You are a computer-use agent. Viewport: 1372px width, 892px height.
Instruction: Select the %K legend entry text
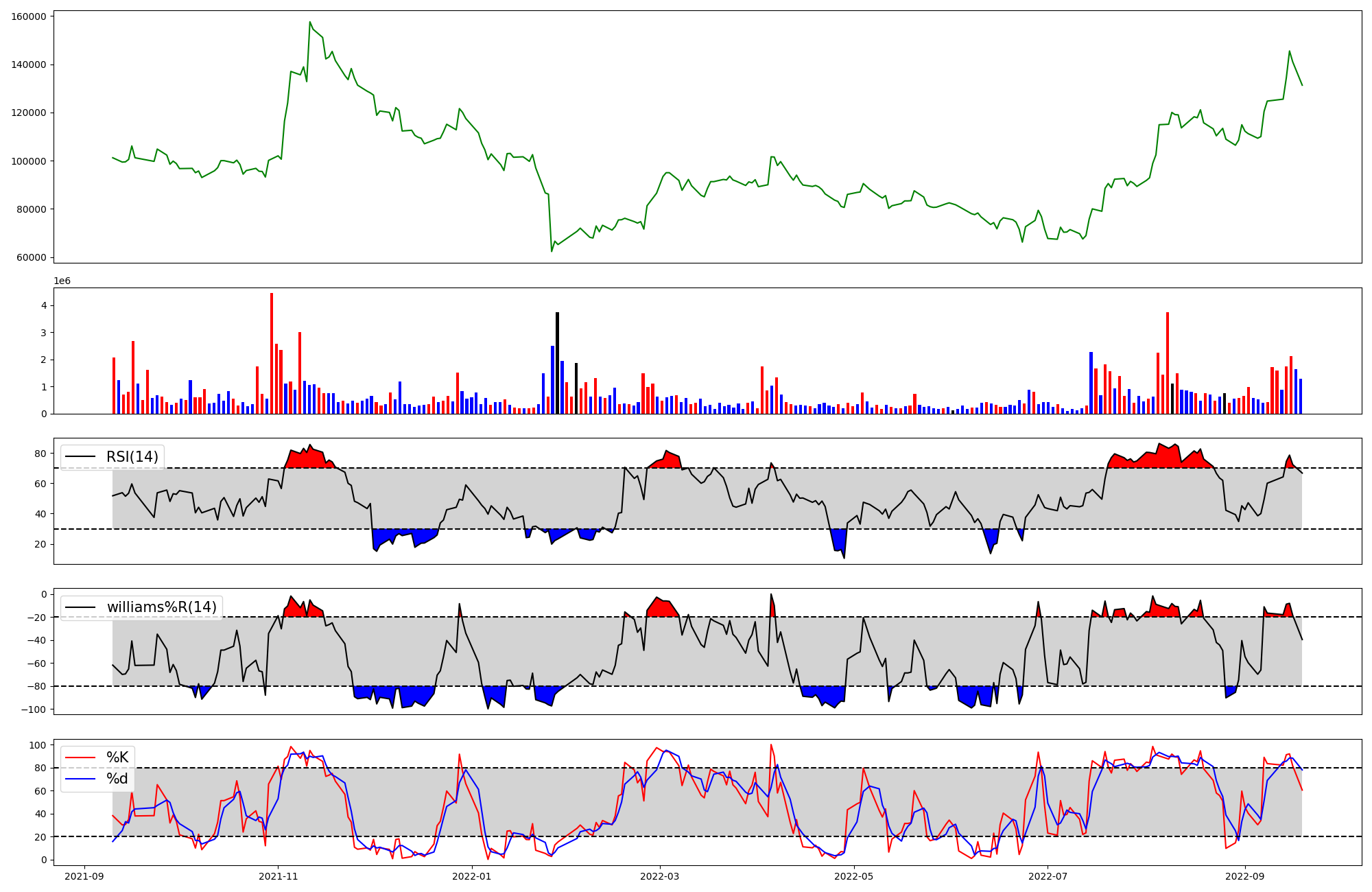pos(117,758)
